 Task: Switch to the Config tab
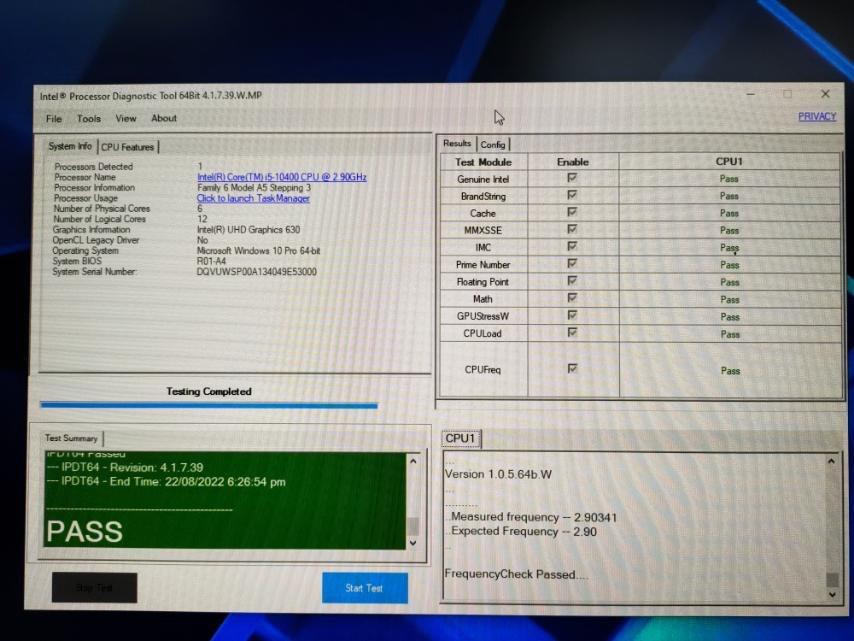tap(493, 144)
